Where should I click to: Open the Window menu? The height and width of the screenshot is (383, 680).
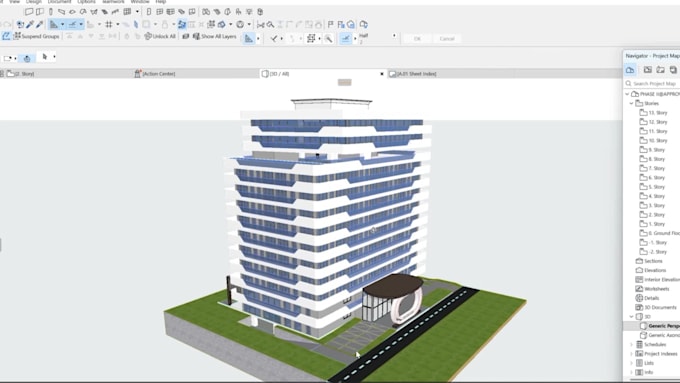140,2
